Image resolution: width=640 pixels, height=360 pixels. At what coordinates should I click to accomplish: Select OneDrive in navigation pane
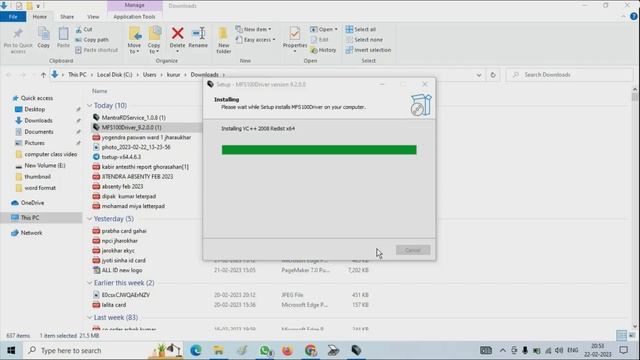(32, 203)
